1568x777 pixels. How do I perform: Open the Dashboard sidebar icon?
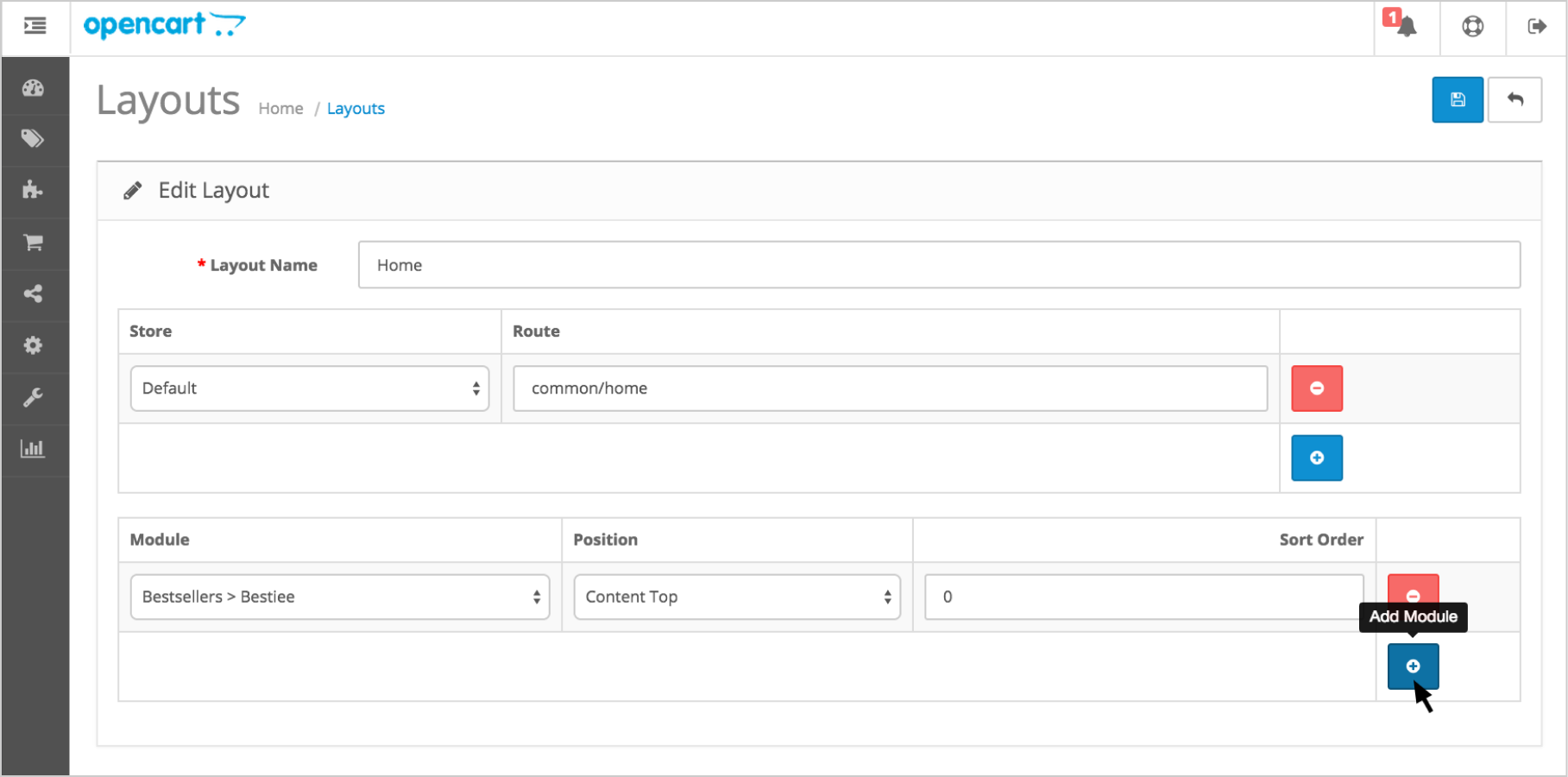click(x=34, y=88)
